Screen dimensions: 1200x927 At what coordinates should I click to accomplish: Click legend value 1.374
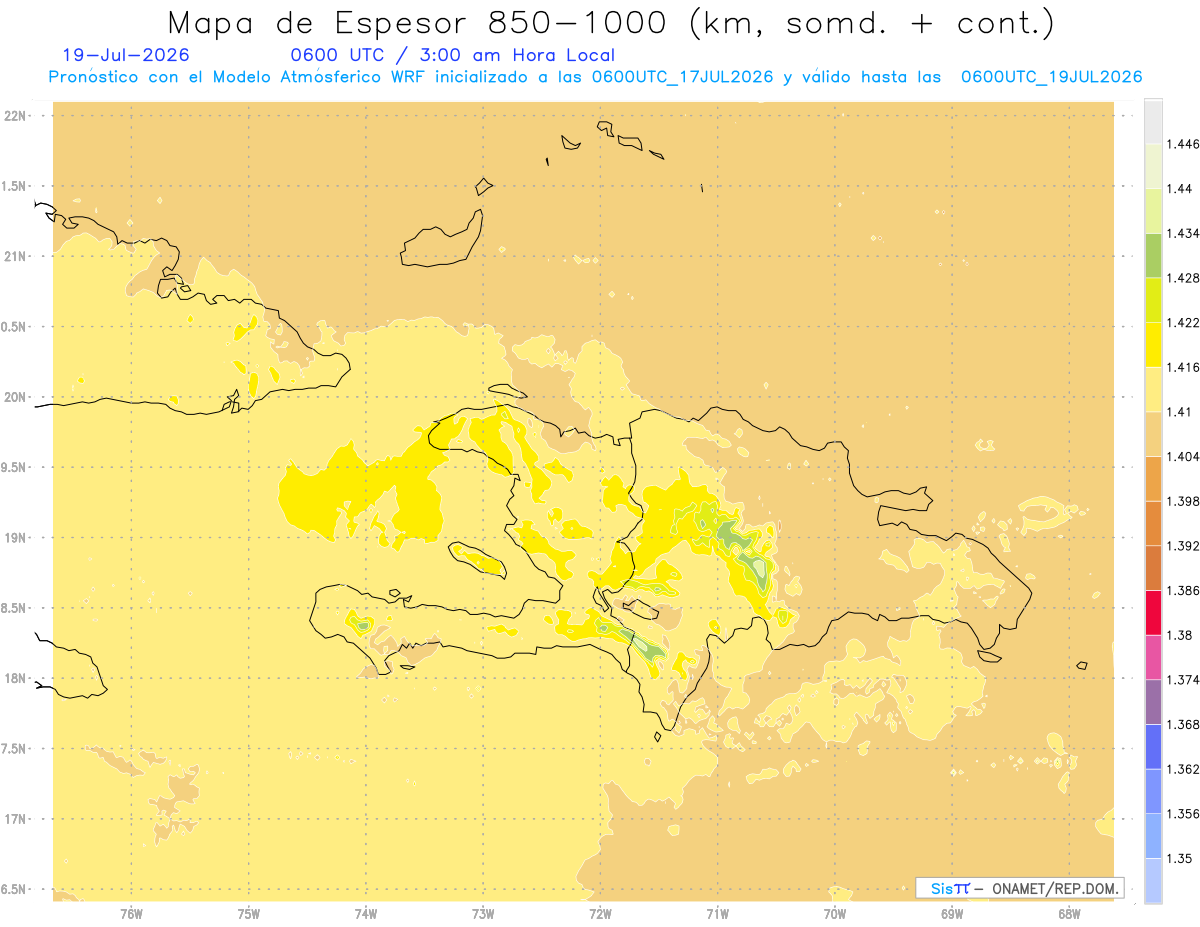pyautogui.click(x=1182, y=679)
